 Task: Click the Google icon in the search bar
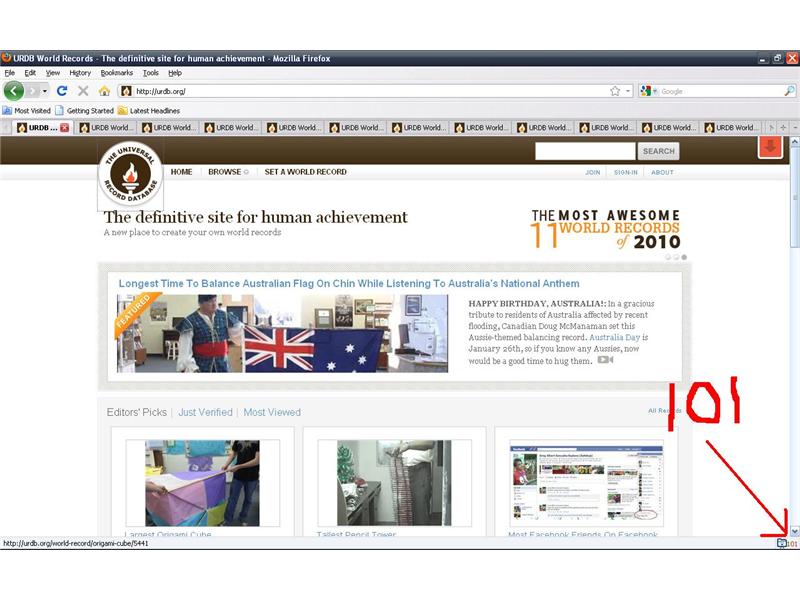(x=648, y=90)
